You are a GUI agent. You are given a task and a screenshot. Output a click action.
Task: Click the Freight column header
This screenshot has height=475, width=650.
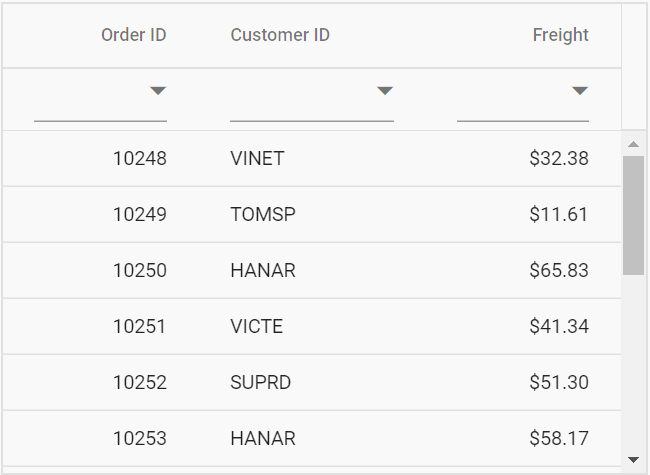pyautogui.click(x=560, y=35)
